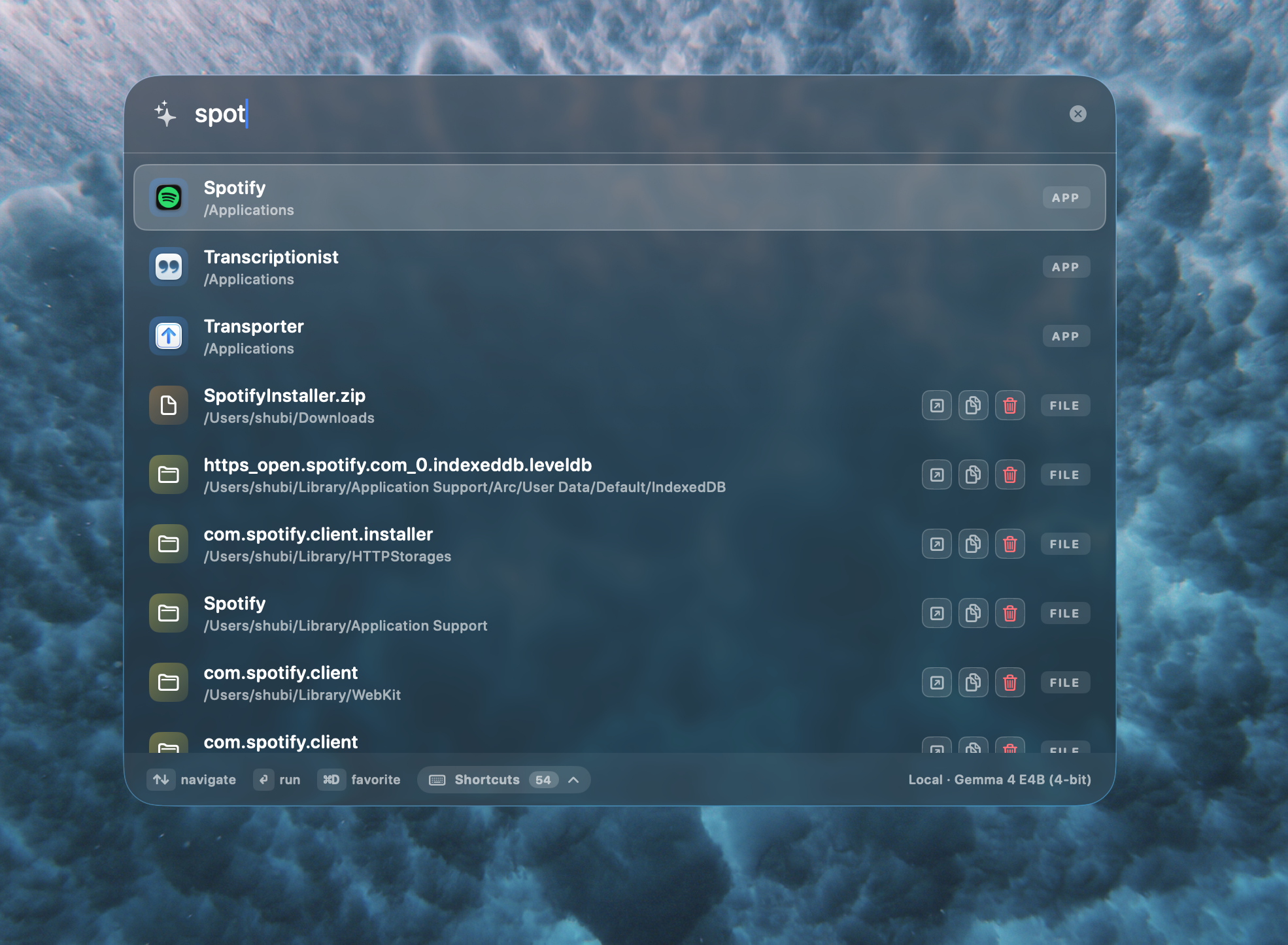This screenshot has height=945, width=1288.
Task: Click the 54 shortcuts count badge
Action: pyautogui.click(x=543, y=780)
